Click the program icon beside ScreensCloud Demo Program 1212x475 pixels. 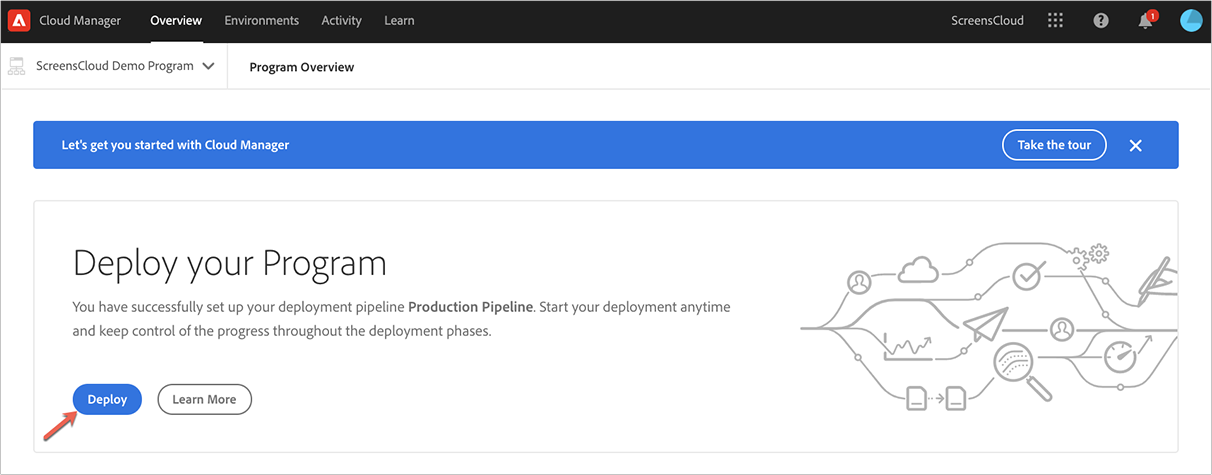click(16, 66)
